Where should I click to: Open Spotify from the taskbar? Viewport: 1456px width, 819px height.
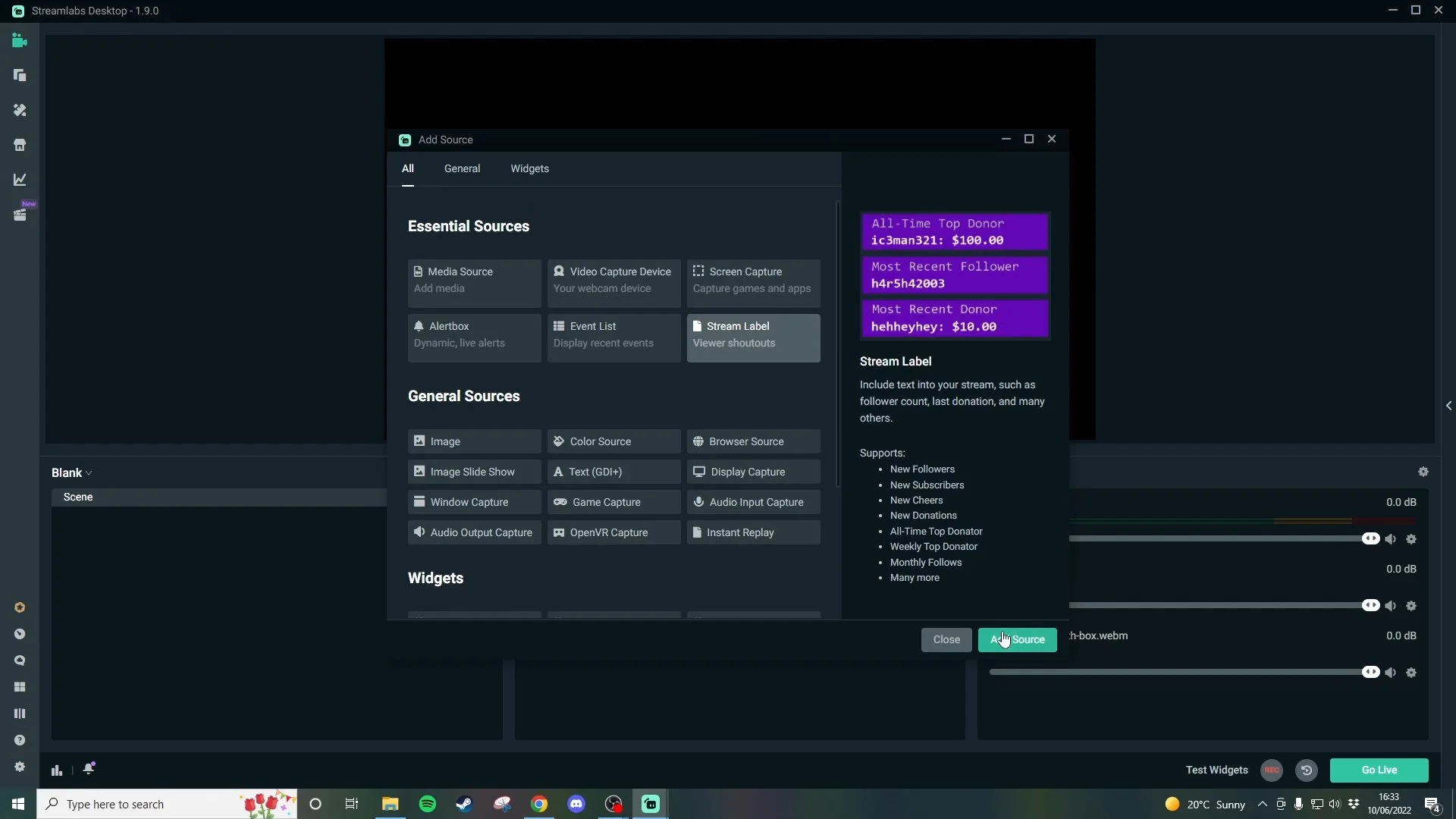point(428,804)
